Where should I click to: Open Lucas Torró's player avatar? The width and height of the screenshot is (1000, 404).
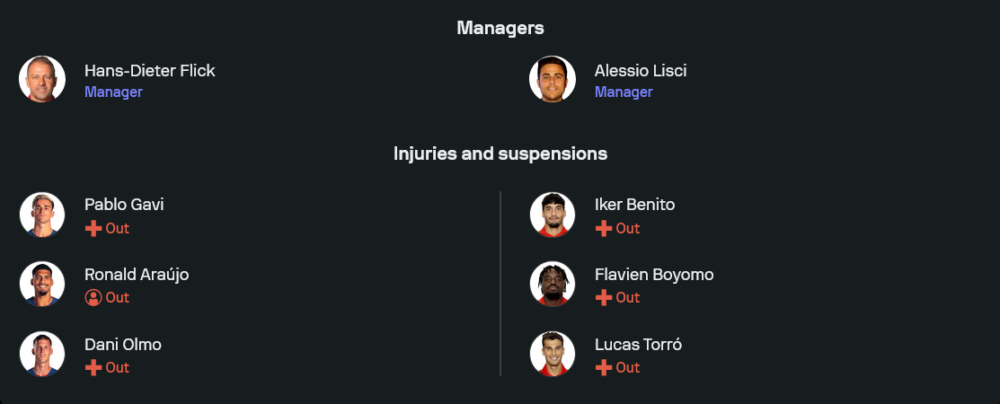pyautogui.click(x=552, y=354)
